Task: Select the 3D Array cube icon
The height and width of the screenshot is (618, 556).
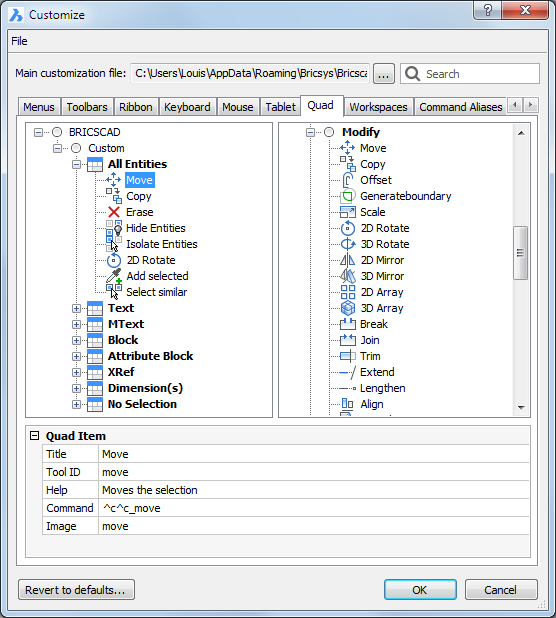Action: 348,308
